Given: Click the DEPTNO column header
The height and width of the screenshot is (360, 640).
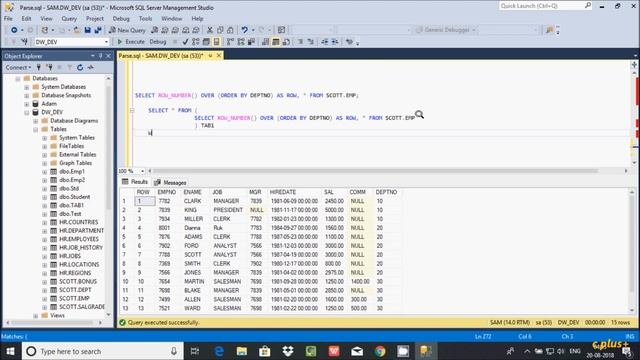Looking at the screenshot, I should pos(386,192).
